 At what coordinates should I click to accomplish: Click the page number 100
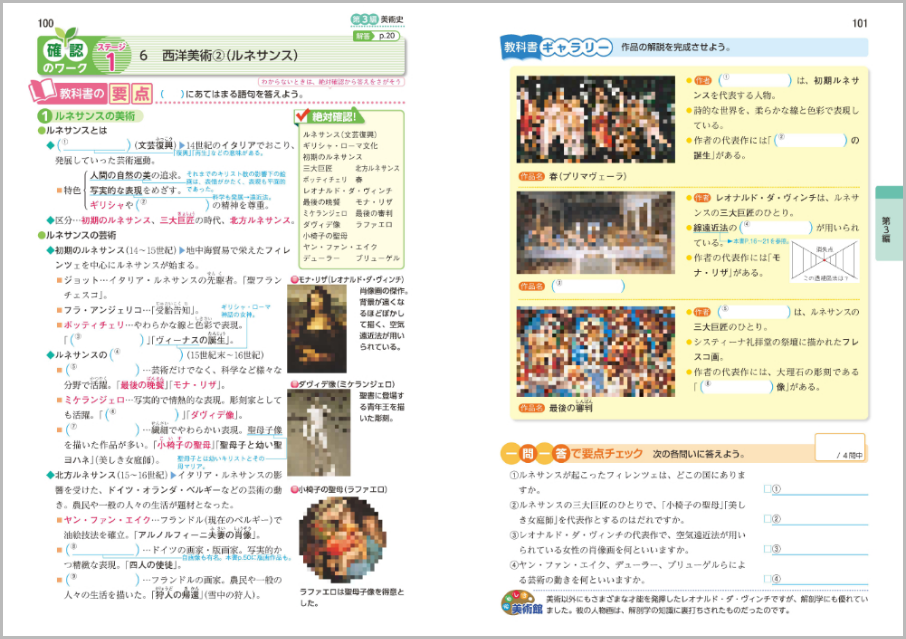tap(46, 23)
